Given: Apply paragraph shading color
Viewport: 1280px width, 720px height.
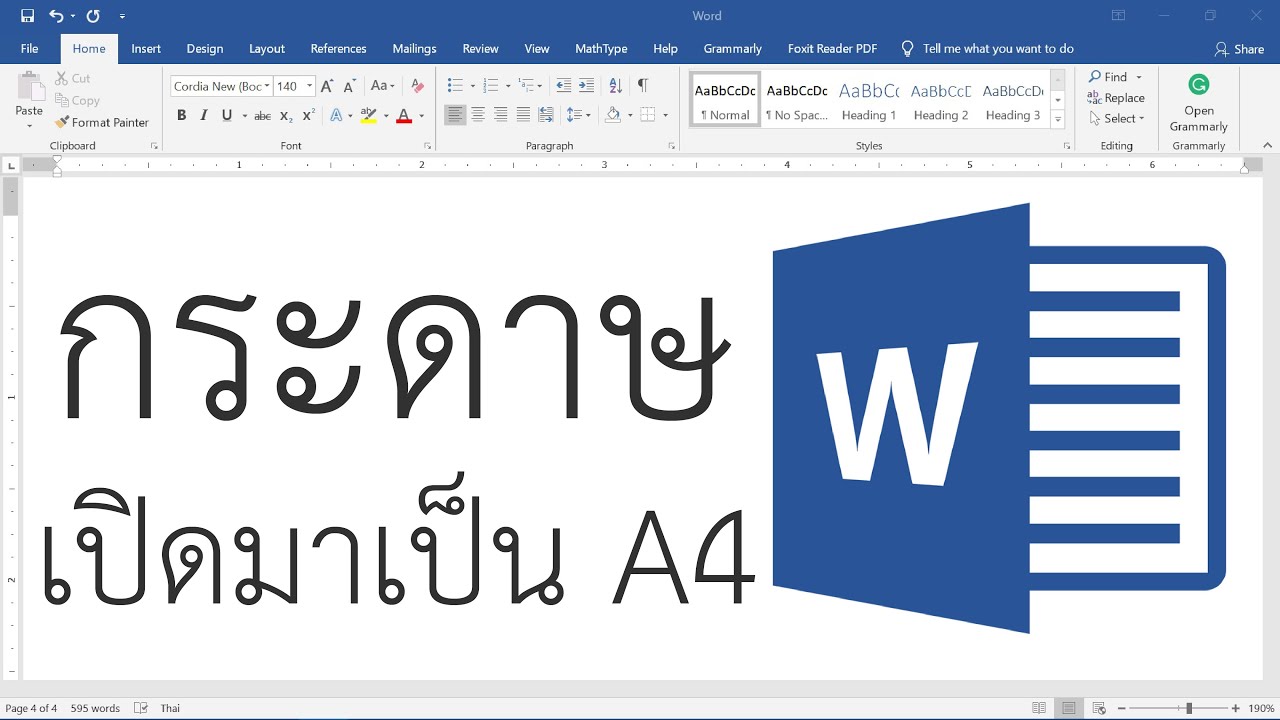Looking at the screenshot, I should click(x=612, y=115).
